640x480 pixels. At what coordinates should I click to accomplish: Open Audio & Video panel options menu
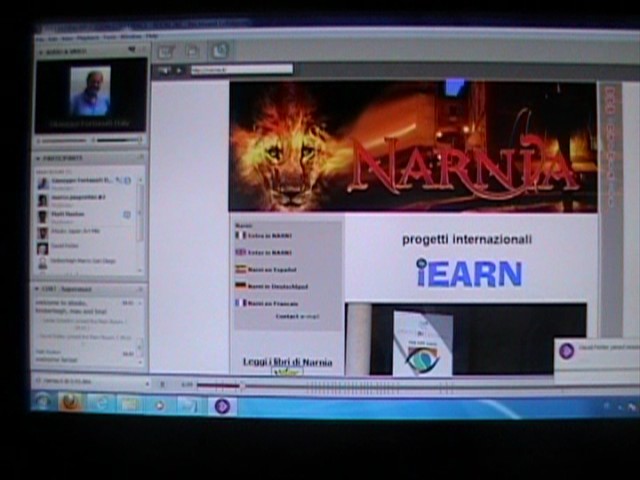[143, 50]
